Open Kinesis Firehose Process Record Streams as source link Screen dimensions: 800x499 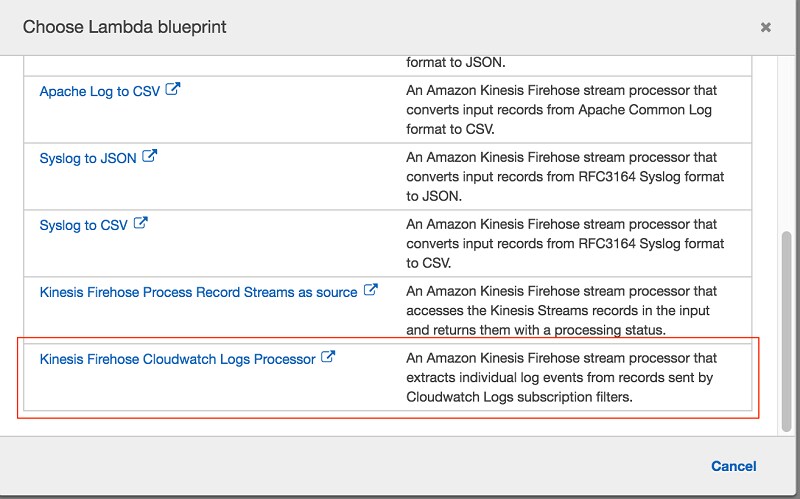[x=198, y=292]
